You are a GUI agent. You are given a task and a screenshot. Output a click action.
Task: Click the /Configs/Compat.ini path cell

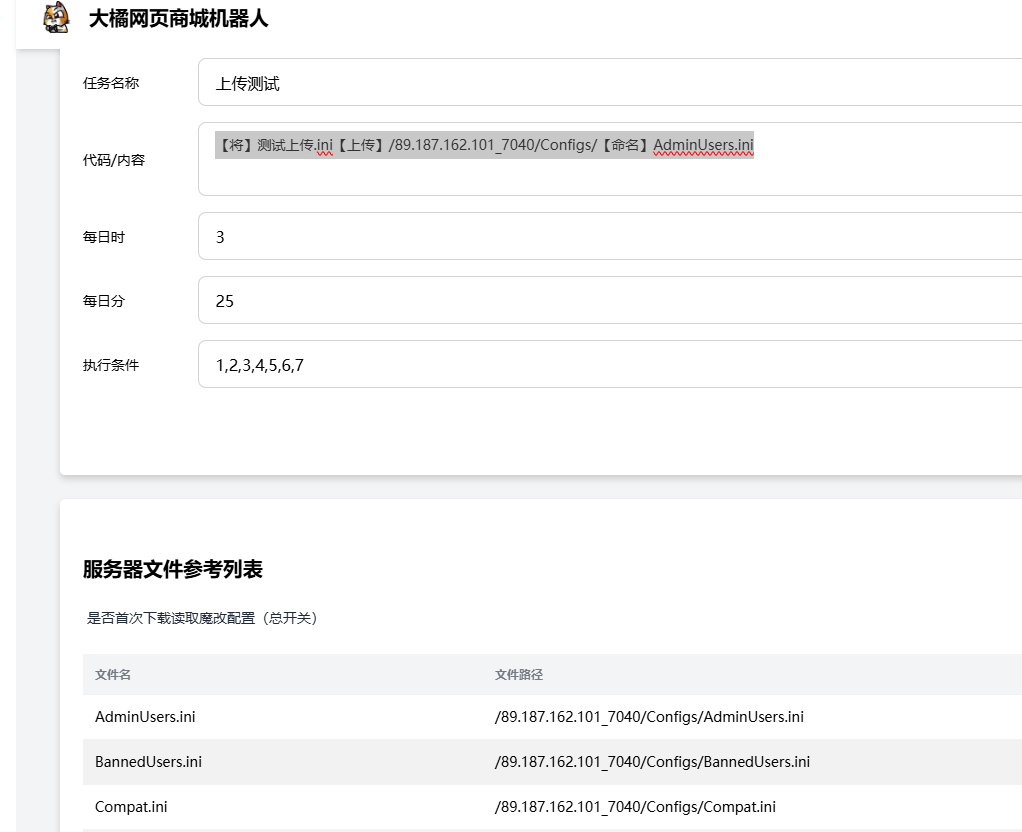coord(635,807)
